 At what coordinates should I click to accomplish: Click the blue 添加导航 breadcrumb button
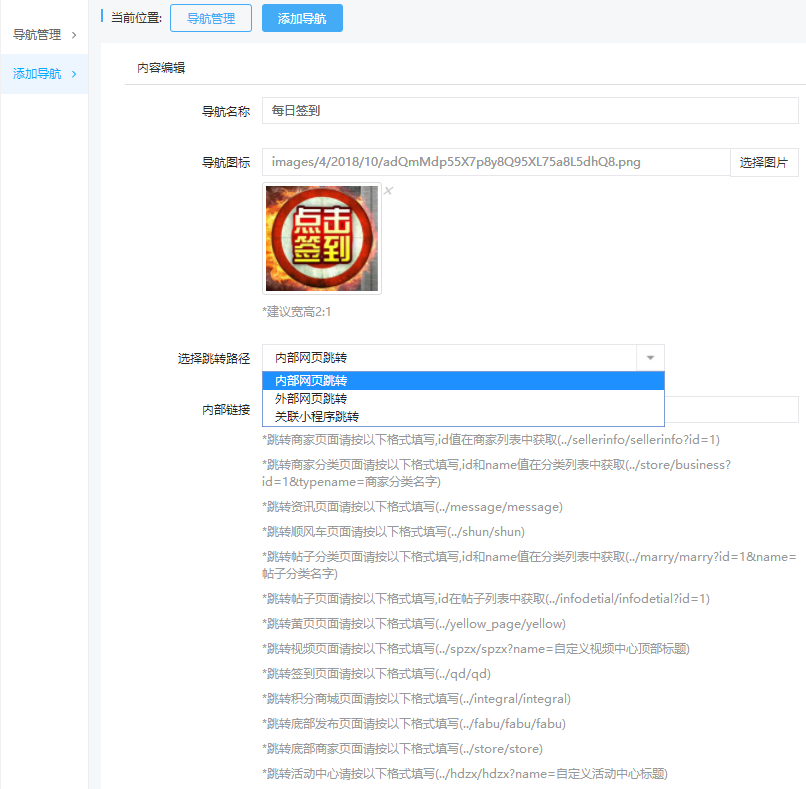[302, 18]
